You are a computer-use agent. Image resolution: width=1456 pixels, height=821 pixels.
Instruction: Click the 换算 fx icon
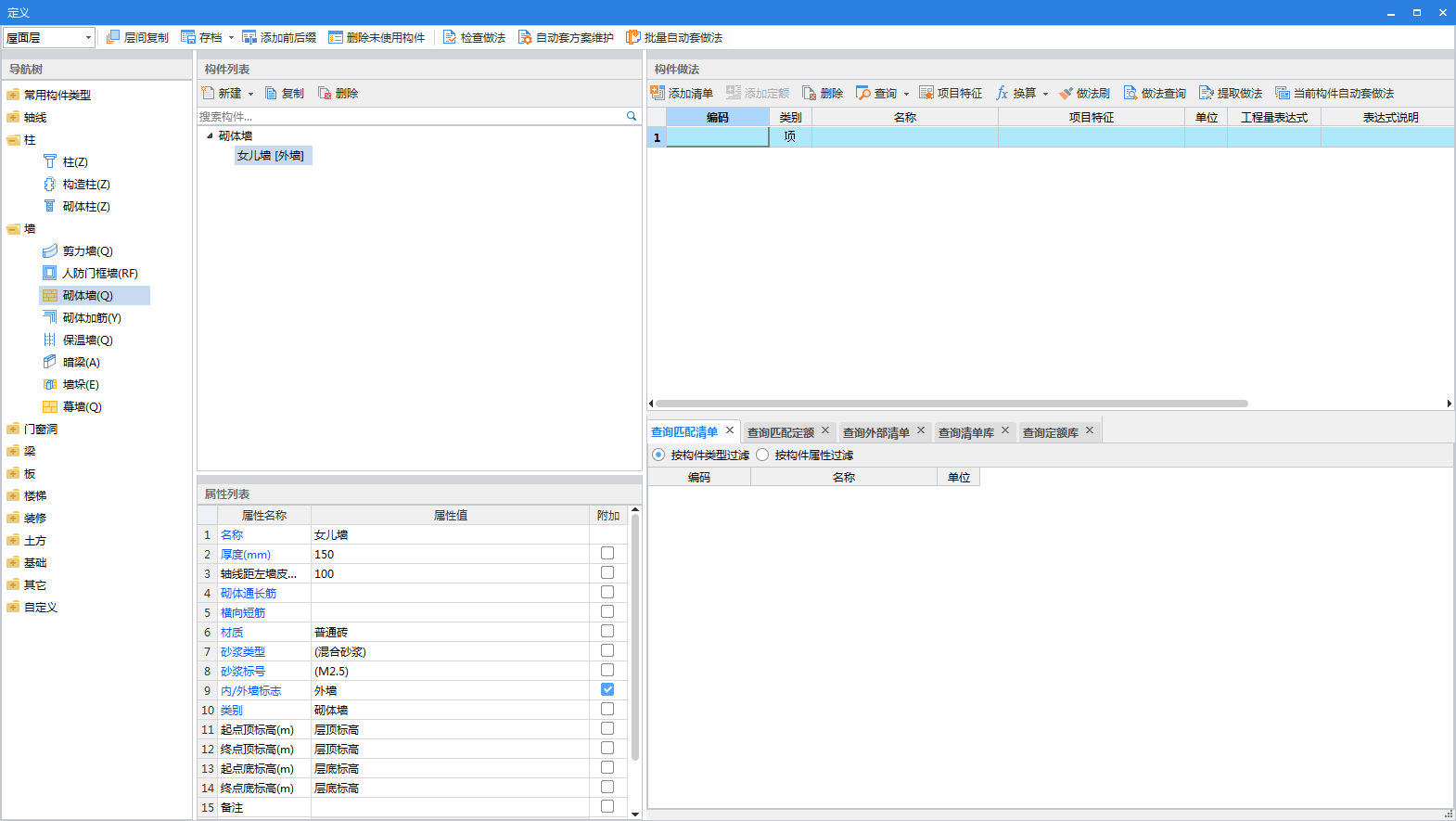click(1002, 93)
